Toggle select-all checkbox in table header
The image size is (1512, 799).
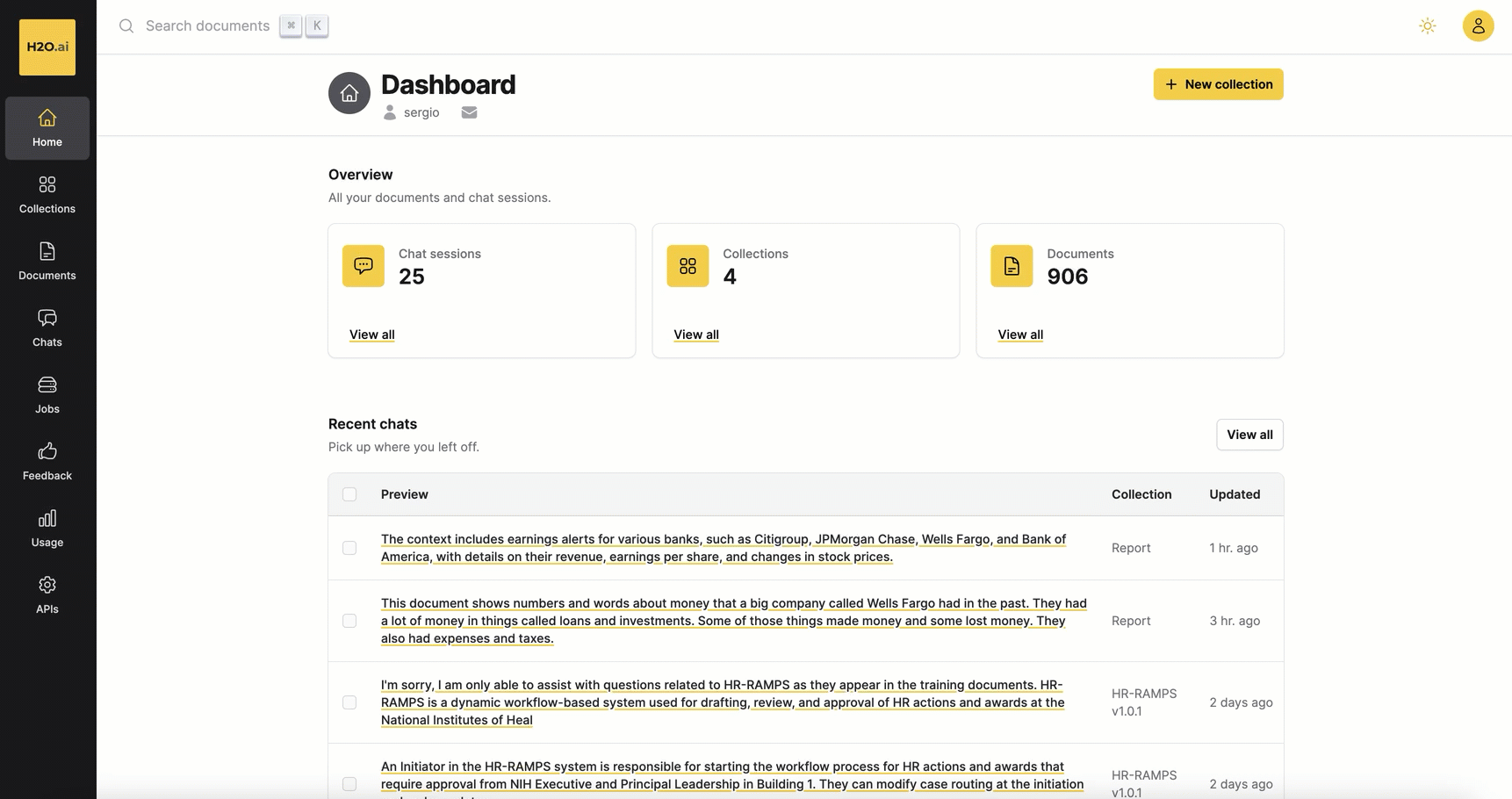[349, 494]
